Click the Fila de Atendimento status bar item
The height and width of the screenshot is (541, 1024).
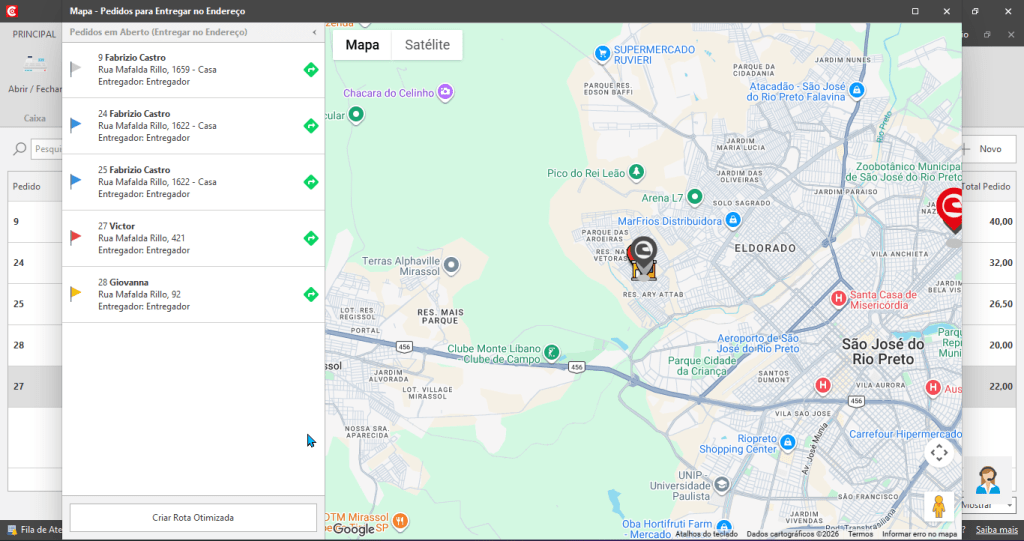click(35, 530)
